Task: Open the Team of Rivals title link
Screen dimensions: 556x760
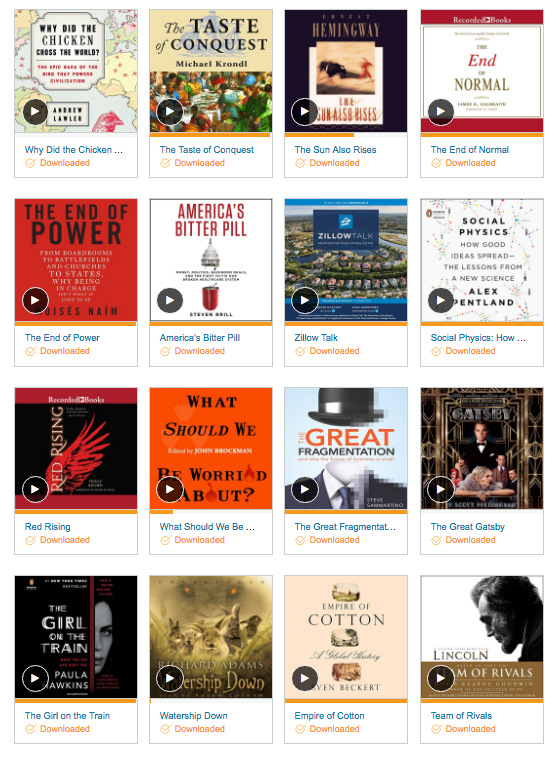Action: [461, 716]
